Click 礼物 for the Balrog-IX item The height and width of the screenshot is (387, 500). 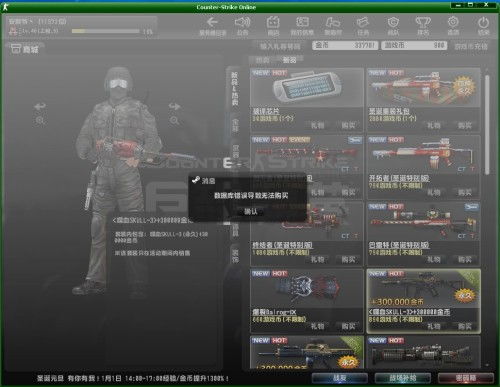point(317,326)
